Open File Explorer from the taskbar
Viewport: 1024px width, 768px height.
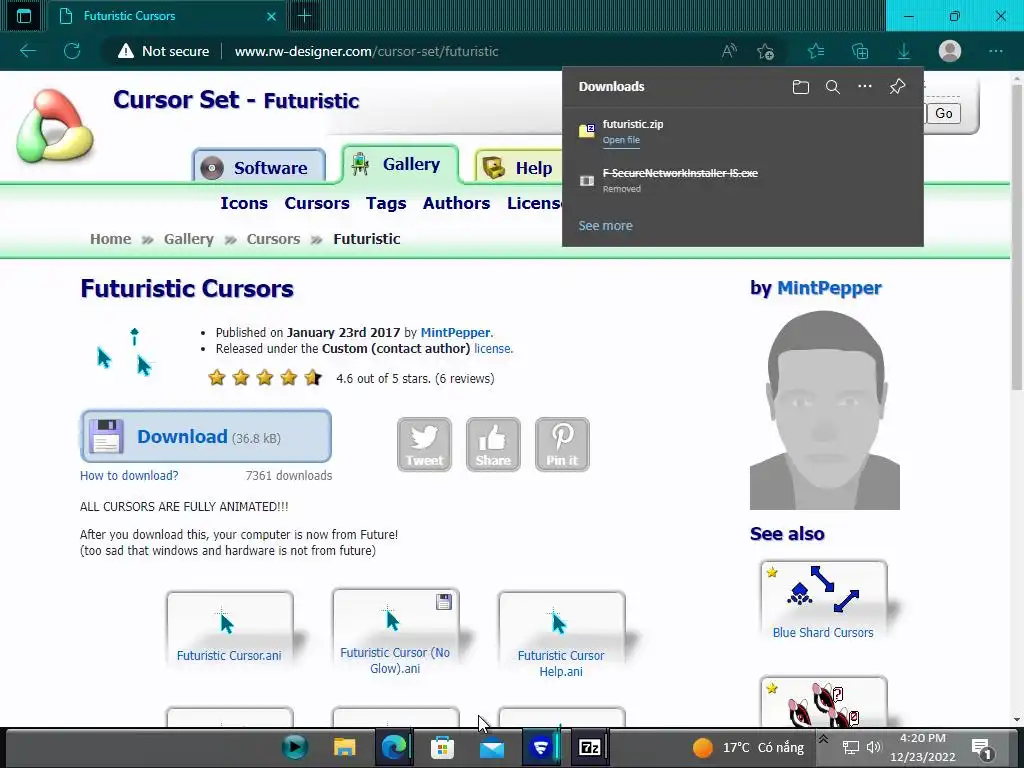[344, 747]
